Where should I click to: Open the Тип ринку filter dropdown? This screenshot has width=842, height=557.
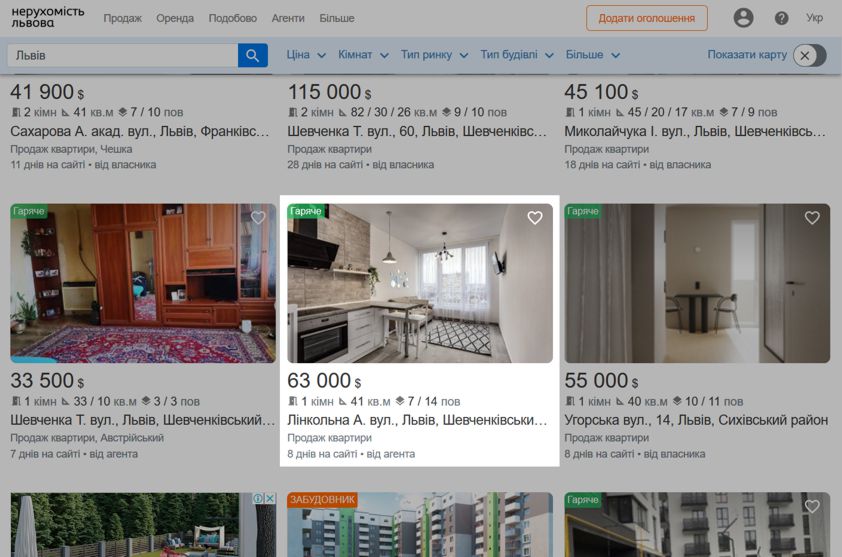point(434,55)
